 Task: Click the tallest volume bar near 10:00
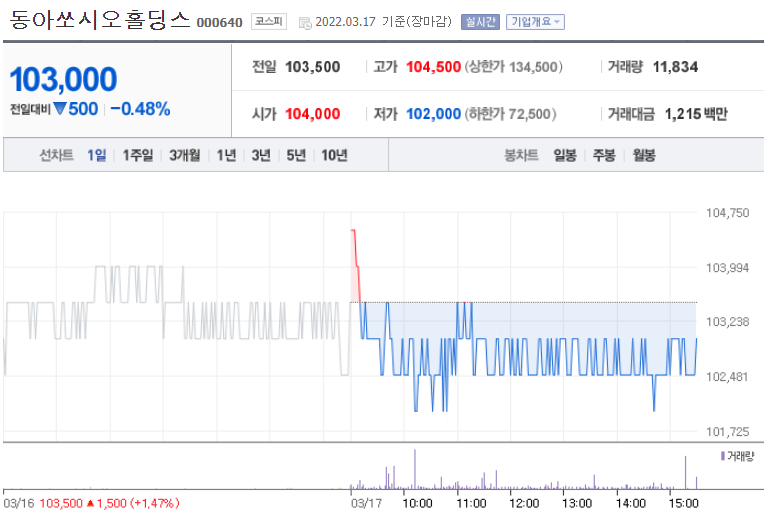pos(415,469)
